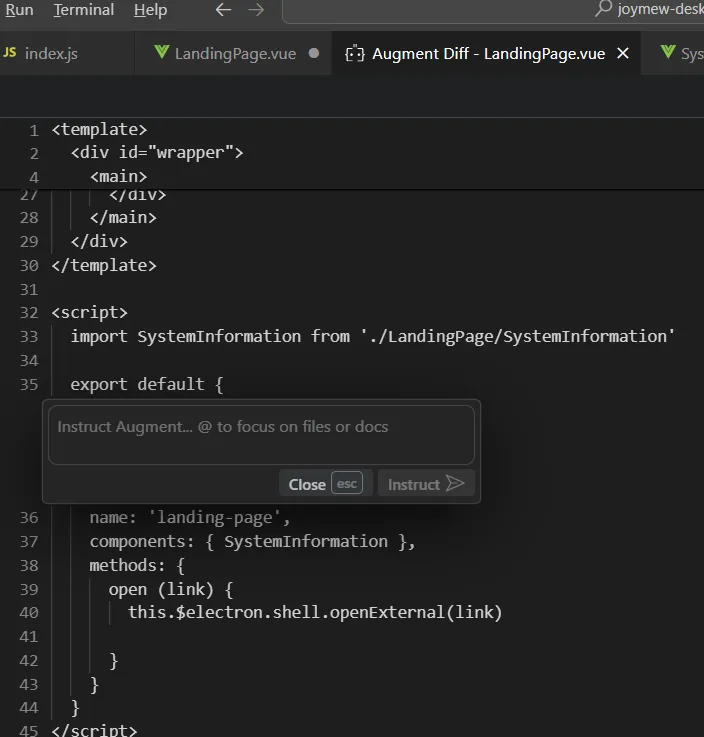Open the Help menu
Screen dimensions: 704x737
(150, 10)
